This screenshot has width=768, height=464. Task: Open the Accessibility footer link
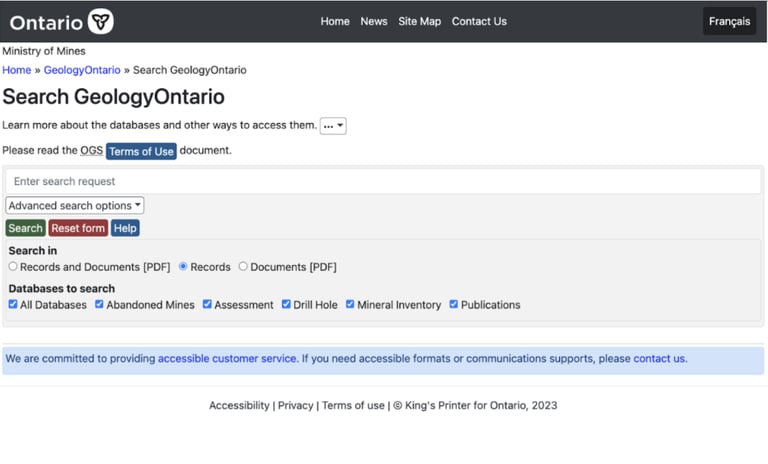click(x=239, y=406)
